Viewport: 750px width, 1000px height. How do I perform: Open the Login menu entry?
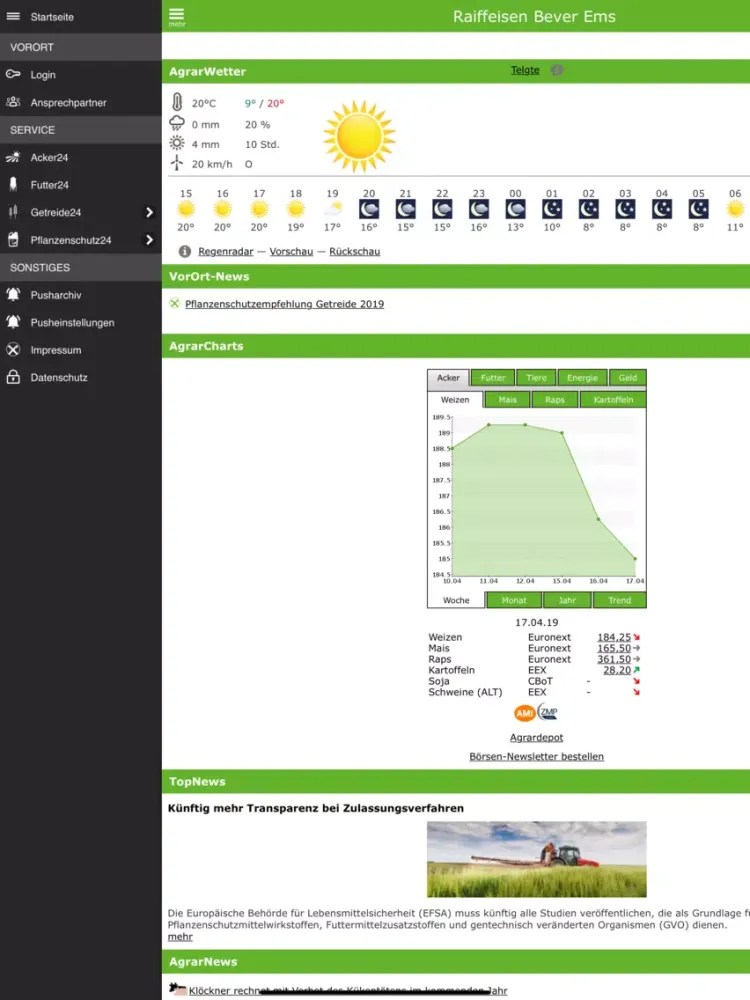pos(80,75)
